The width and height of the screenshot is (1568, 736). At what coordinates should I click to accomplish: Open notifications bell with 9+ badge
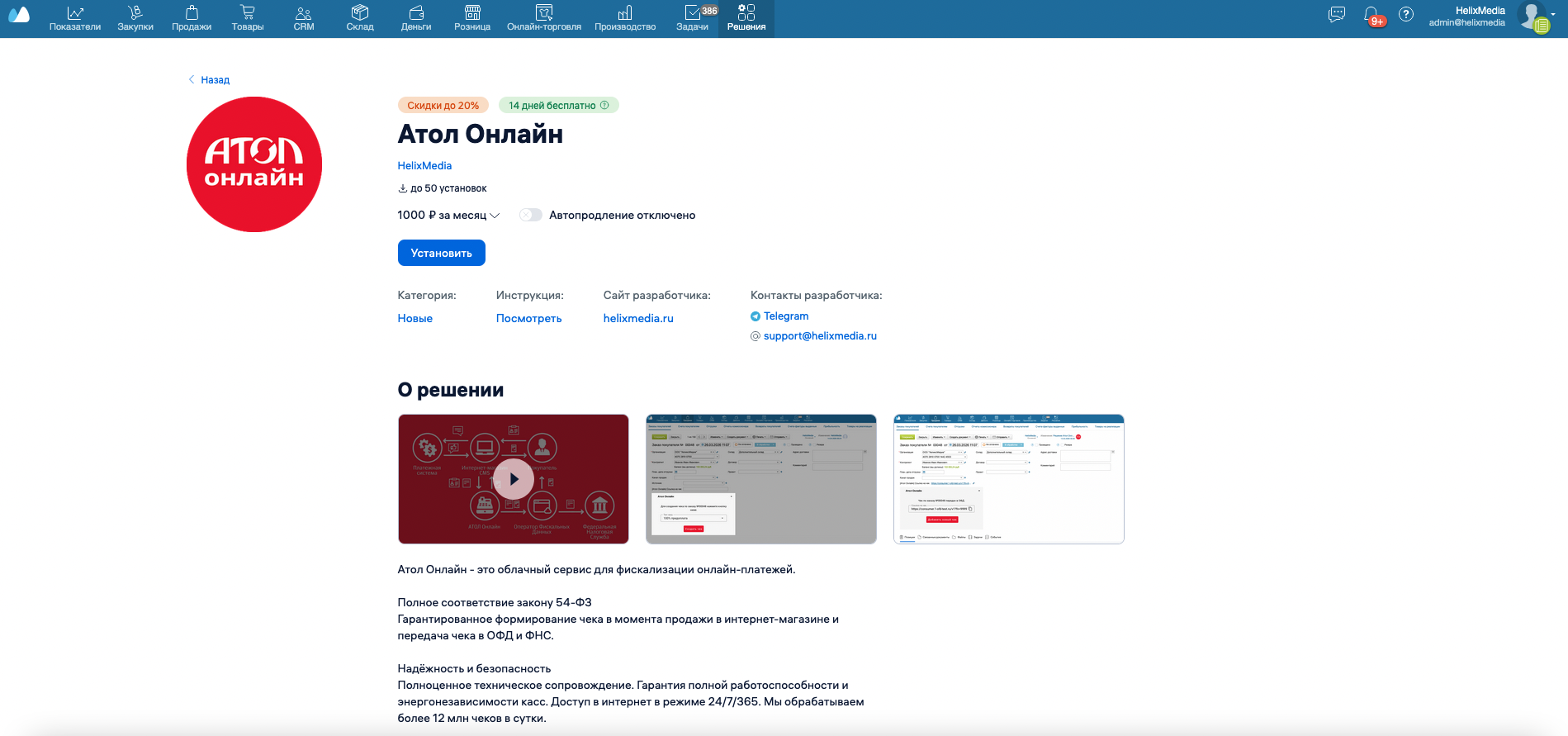point(1372,16)
